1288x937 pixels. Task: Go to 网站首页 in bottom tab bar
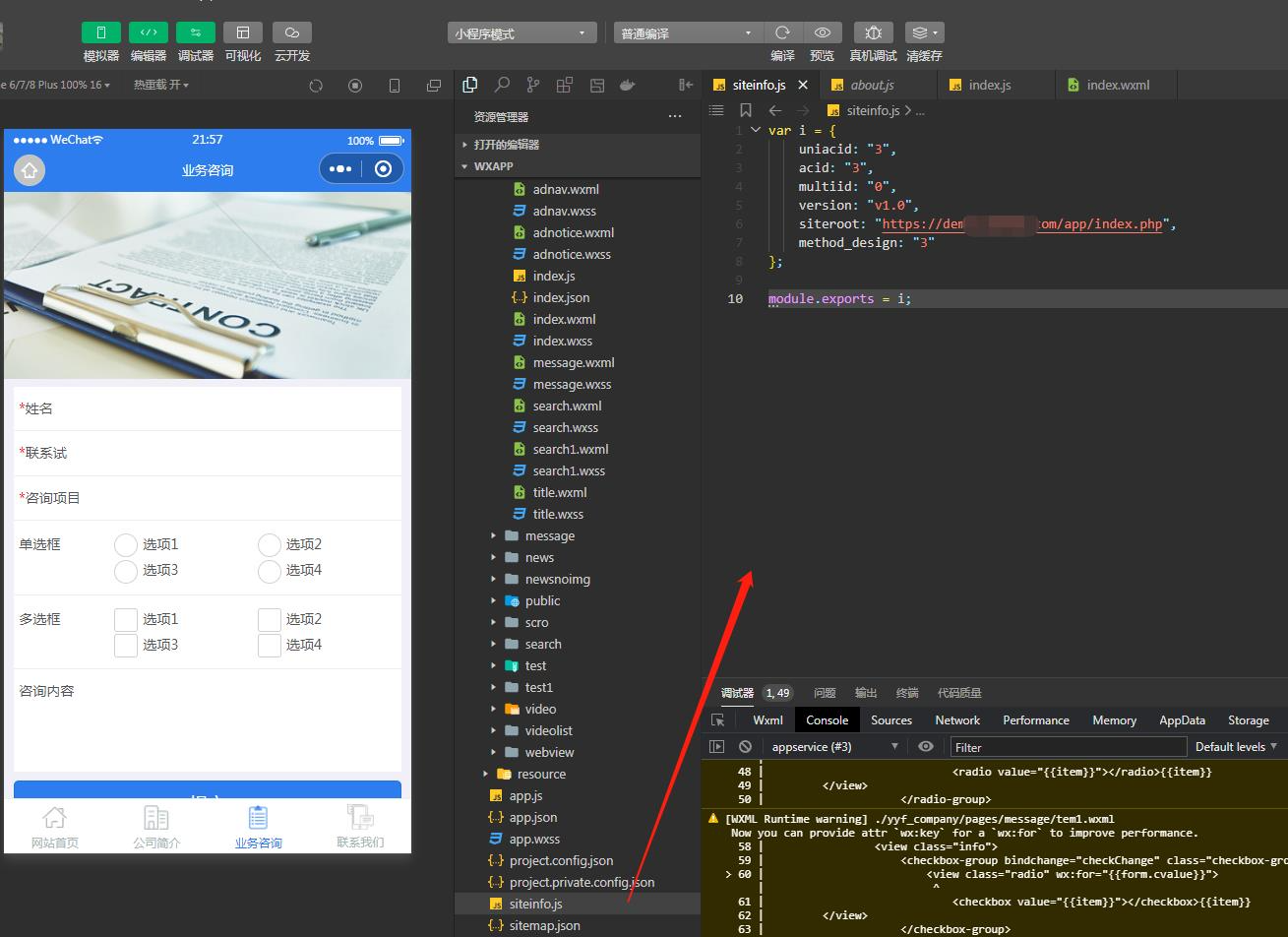(x=55, y=827)
